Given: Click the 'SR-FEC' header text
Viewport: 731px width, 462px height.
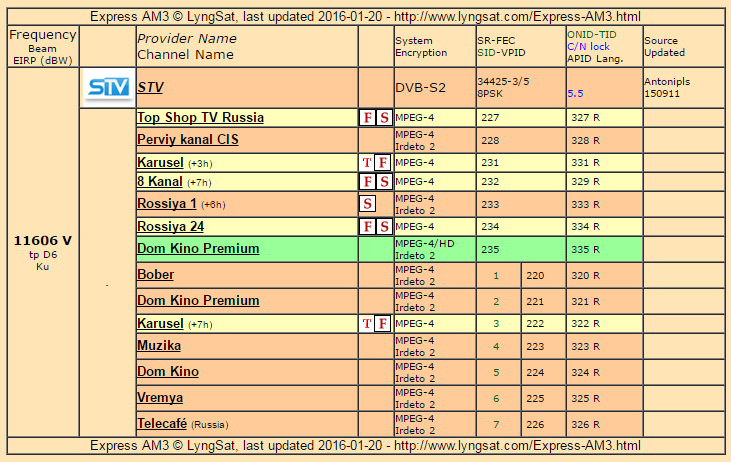Looking at the screenshot, I should click(x=496, y=41).
